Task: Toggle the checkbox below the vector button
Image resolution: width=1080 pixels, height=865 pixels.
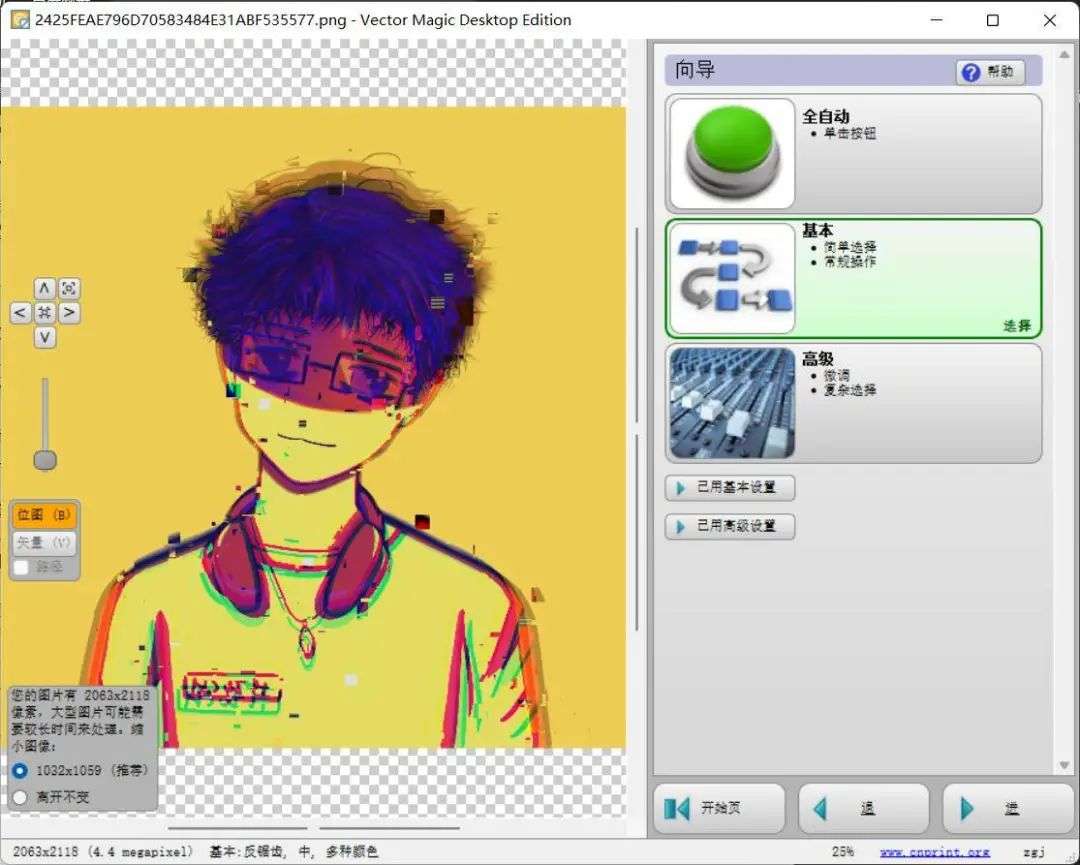Action: point(21,568)
